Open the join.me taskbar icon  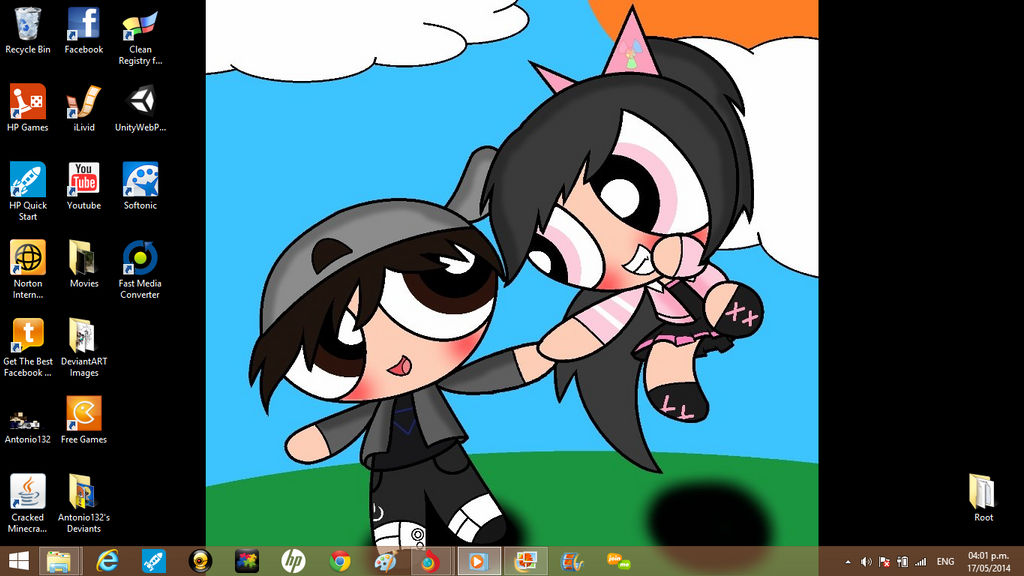pos(618,561)
